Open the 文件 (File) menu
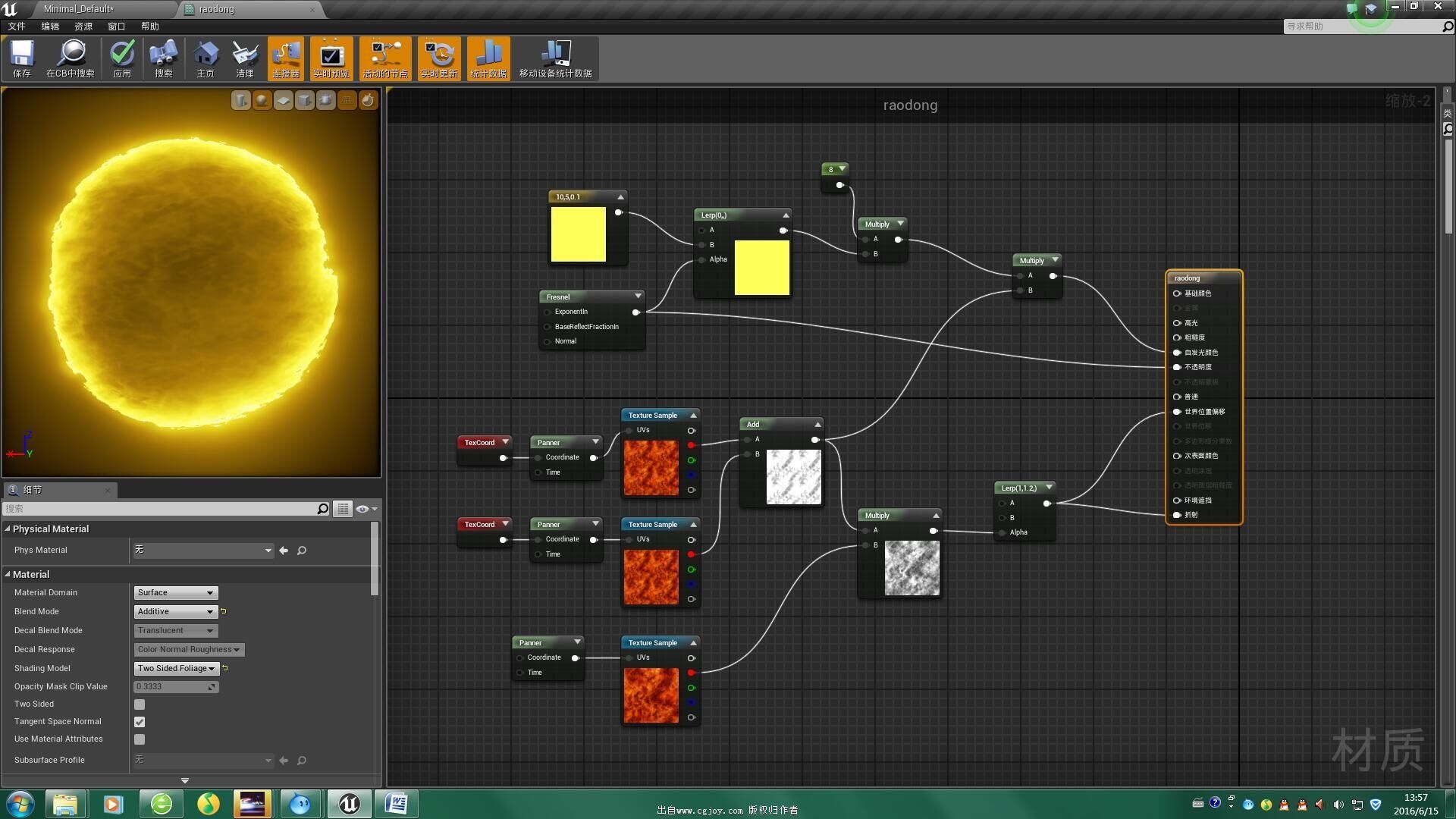Viewport: 1456px width, 819px height. tap(17, 27)
